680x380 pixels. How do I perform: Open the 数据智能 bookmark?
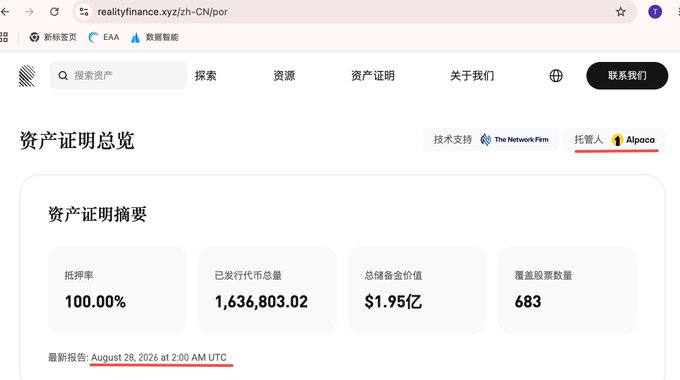154,37
